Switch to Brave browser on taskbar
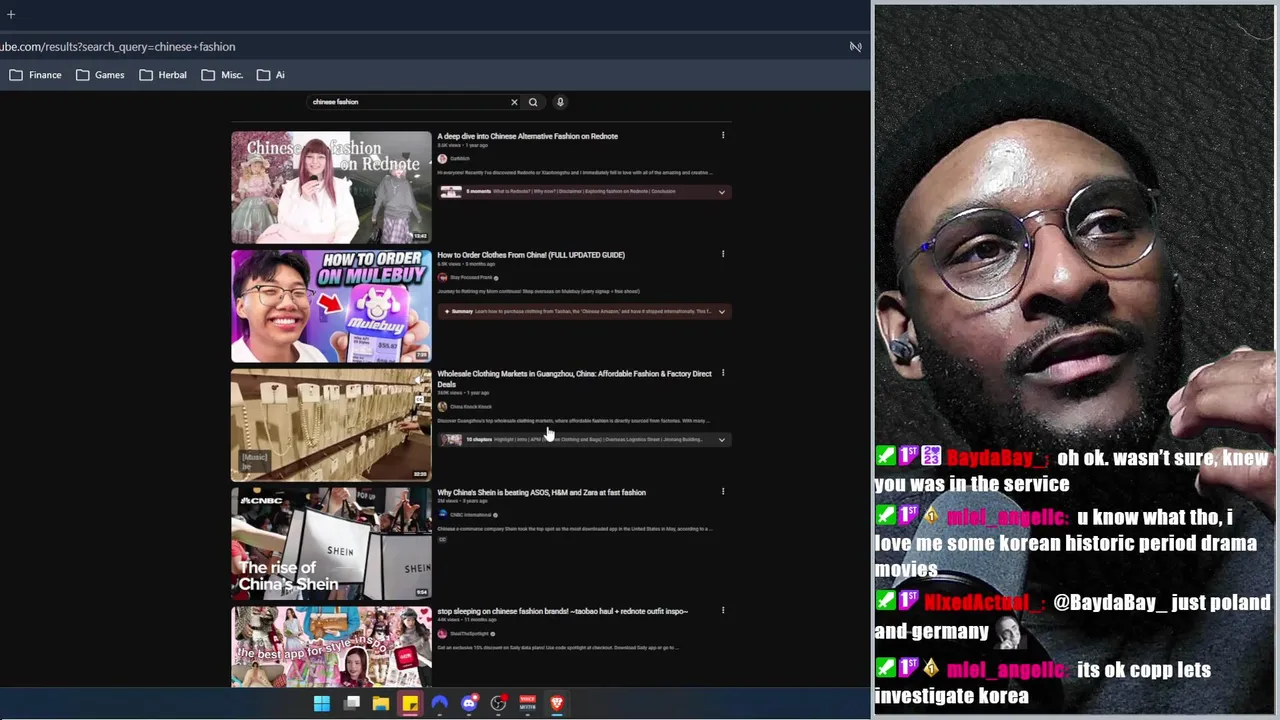 (557, 704)
